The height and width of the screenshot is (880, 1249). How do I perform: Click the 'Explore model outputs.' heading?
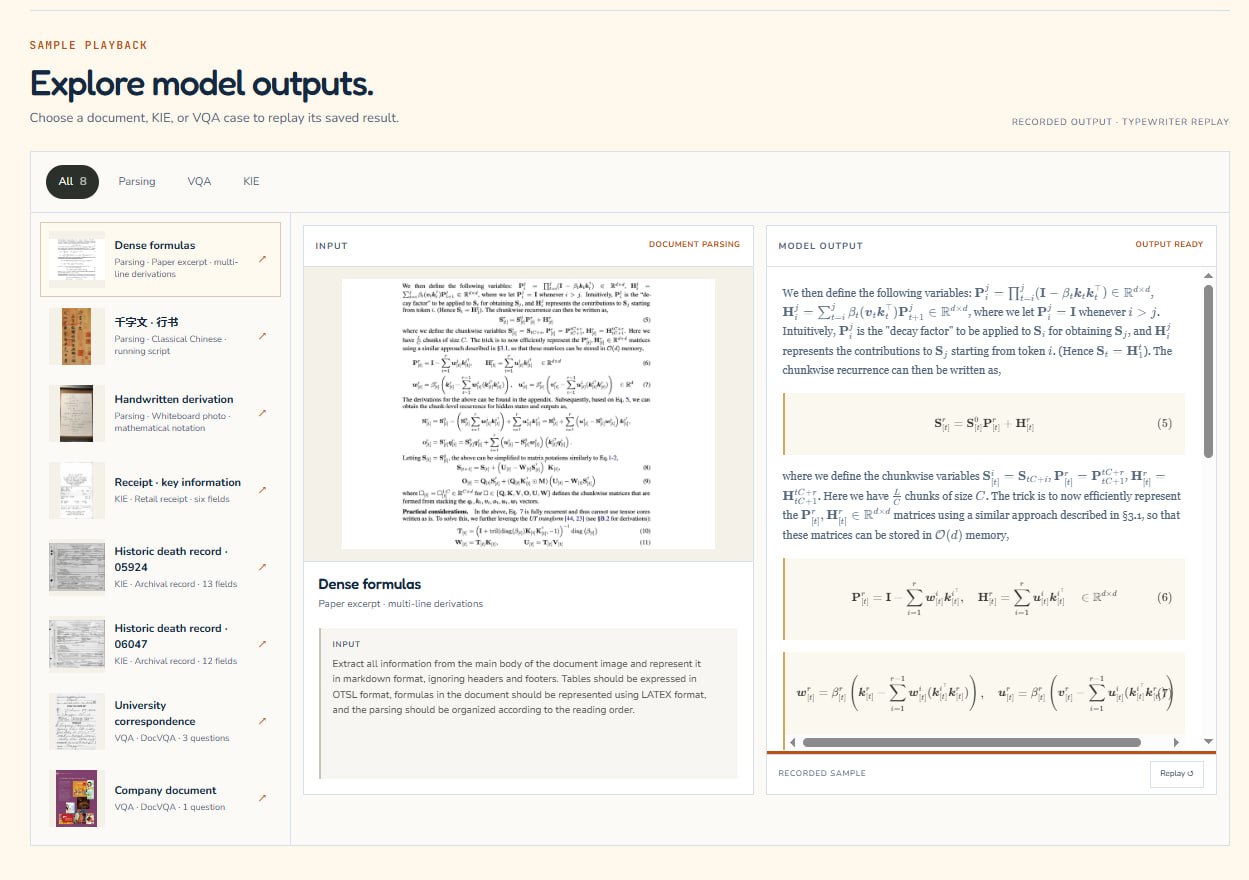202,83
